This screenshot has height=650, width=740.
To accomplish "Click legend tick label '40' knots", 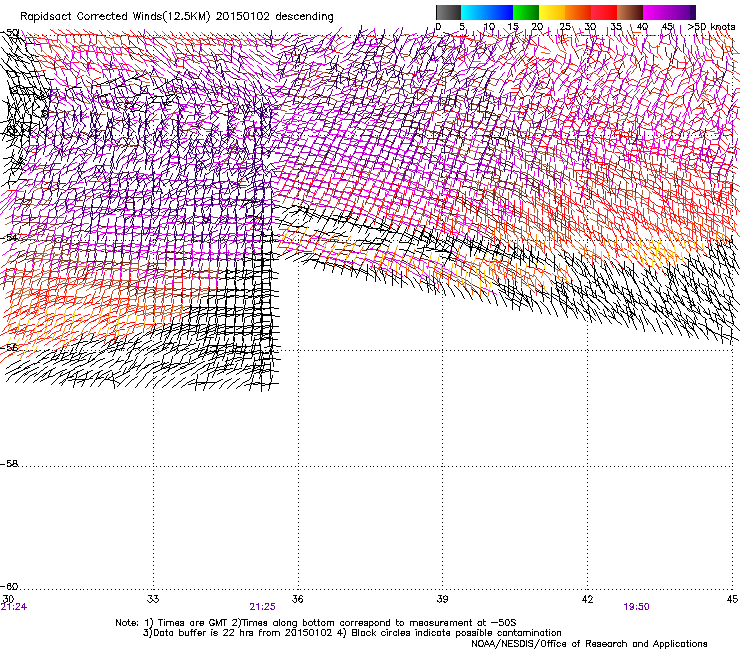I will (x=642, y=26).
